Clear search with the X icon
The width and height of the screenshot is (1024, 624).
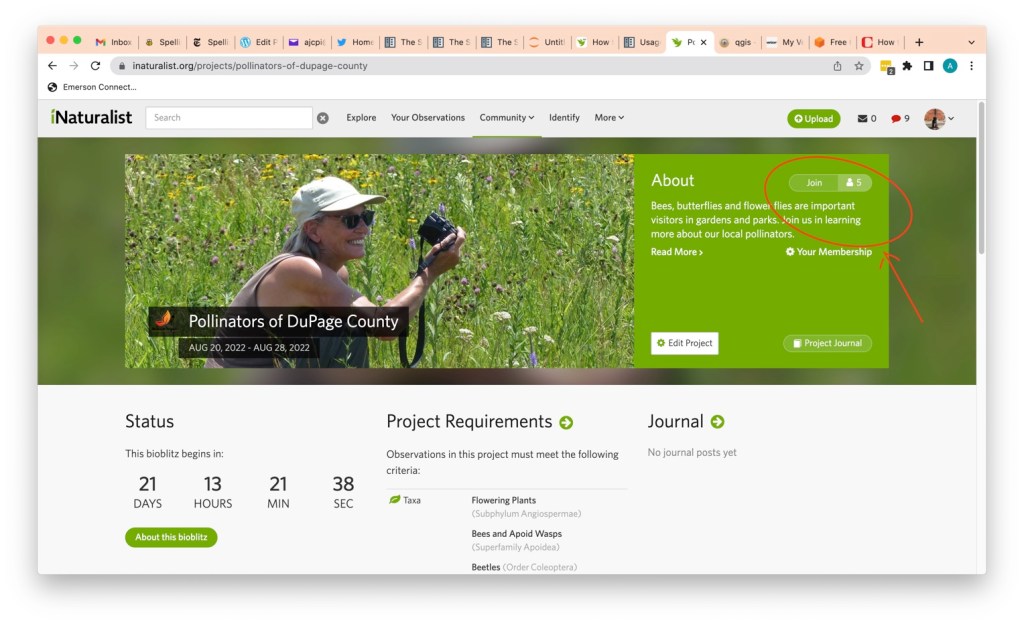point(323,118)
